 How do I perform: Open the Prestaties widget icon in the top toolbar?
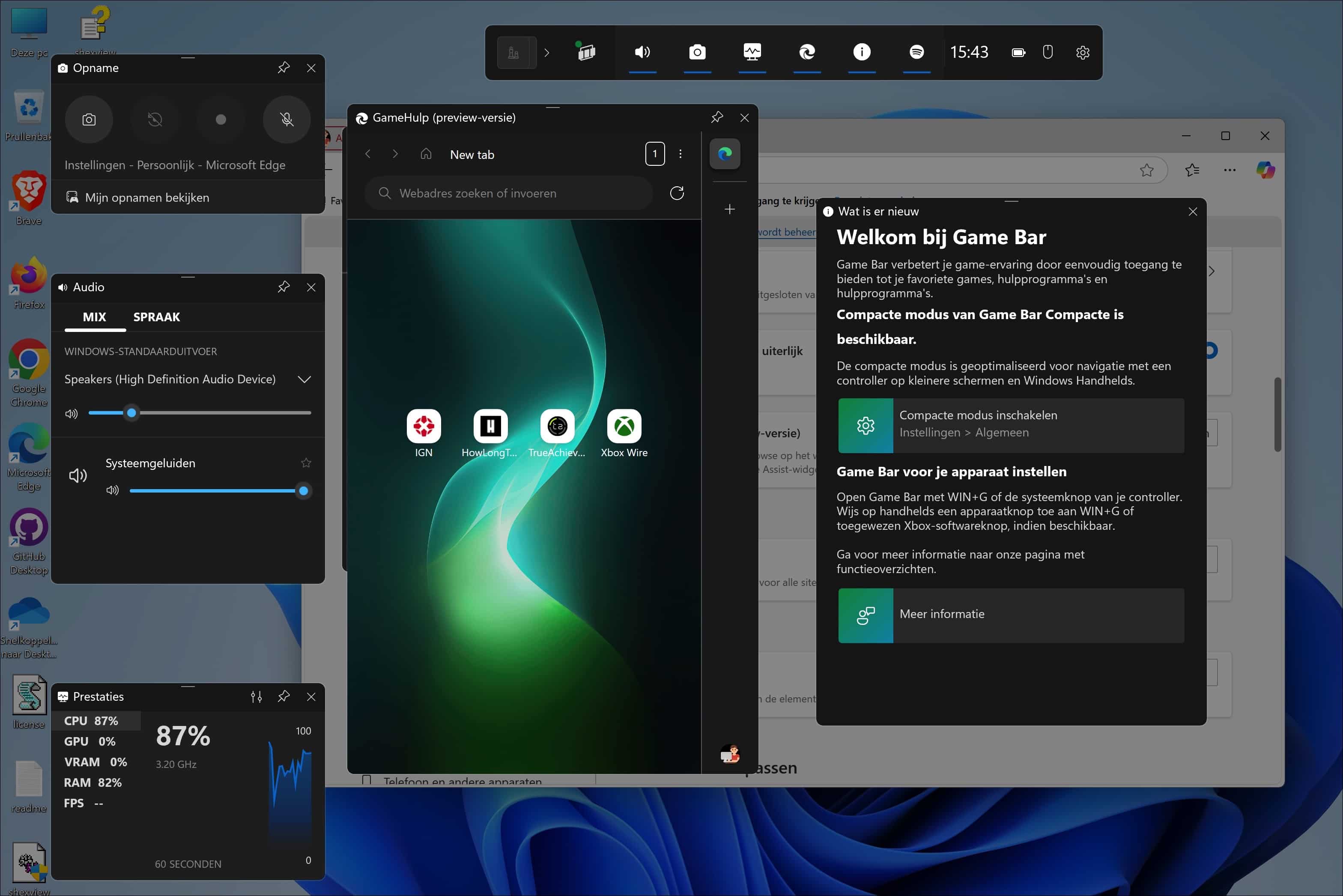[x=752, y=52]
